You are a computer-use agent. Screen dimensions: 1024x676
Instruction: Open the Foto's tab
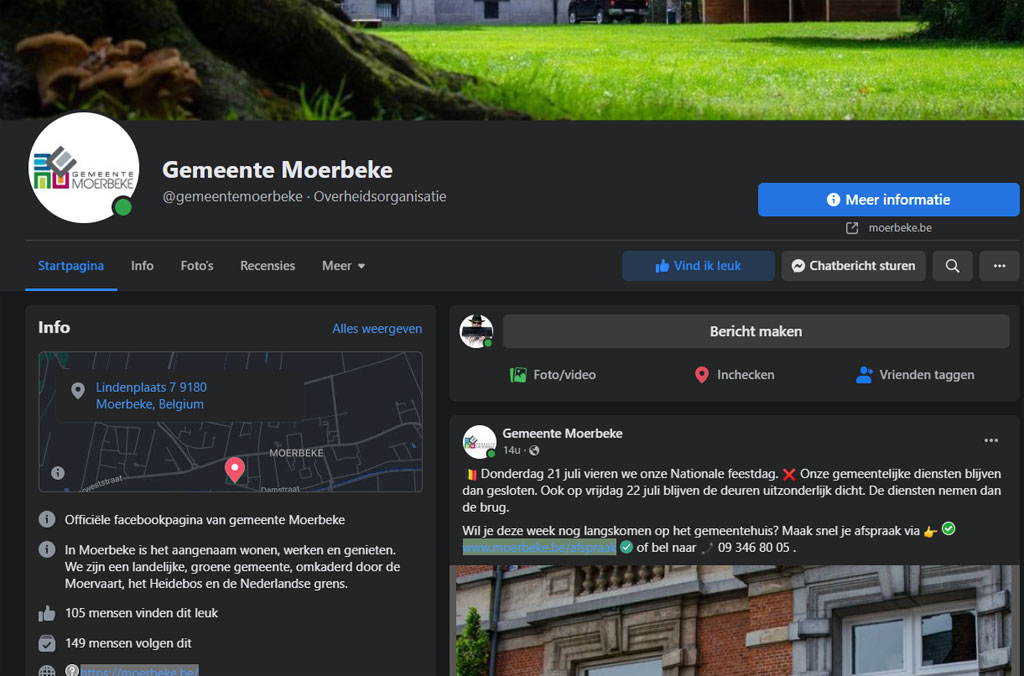pyautogui.click(x=197, y=266)
